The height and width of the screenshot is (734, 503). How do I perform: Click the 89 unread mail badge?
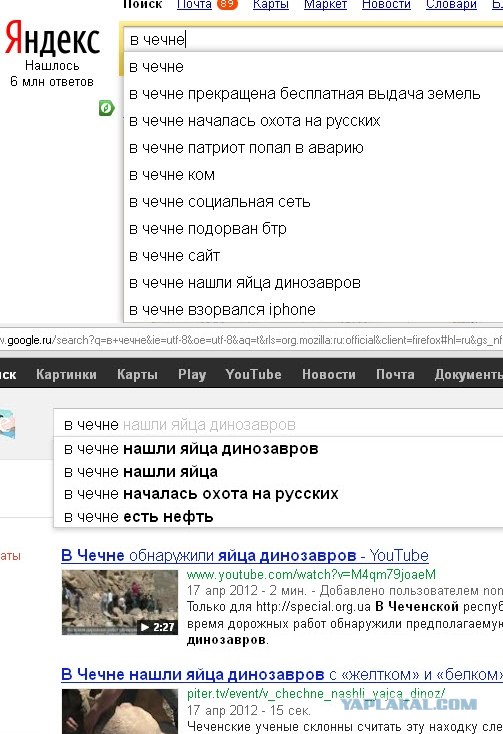(x=227, y=4)
